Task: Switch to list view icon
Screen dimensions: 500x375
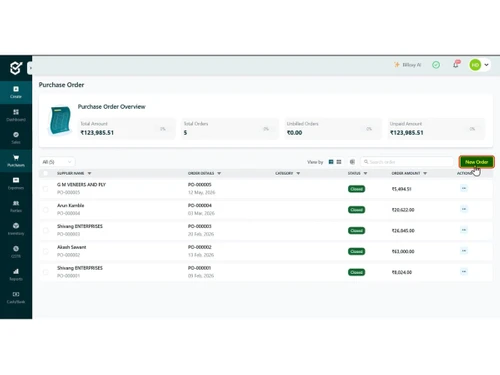Action: 331,162
